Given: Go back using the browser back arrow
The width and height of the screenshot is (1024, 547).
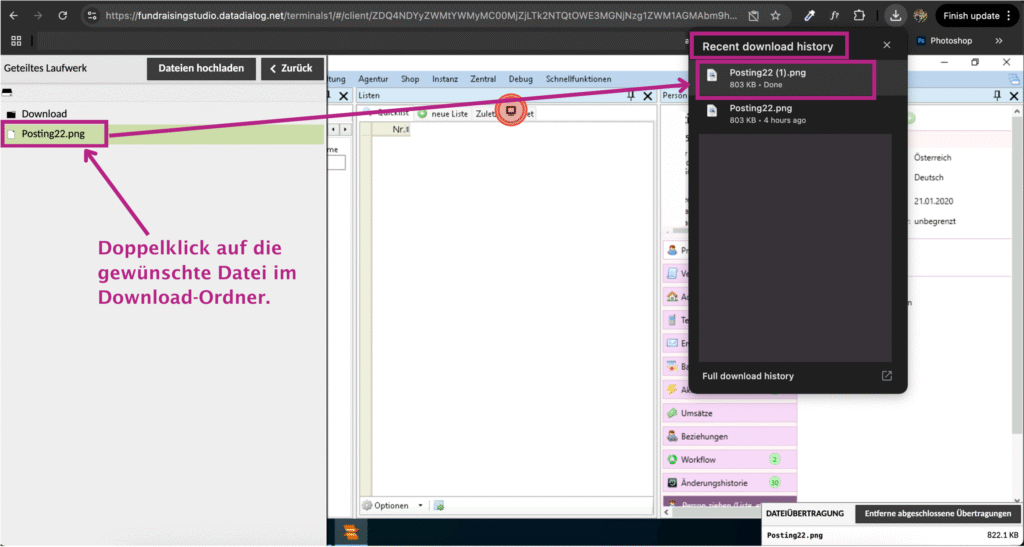Looking at the screenshot, I should pyautogui.click(x=14, y=16).
